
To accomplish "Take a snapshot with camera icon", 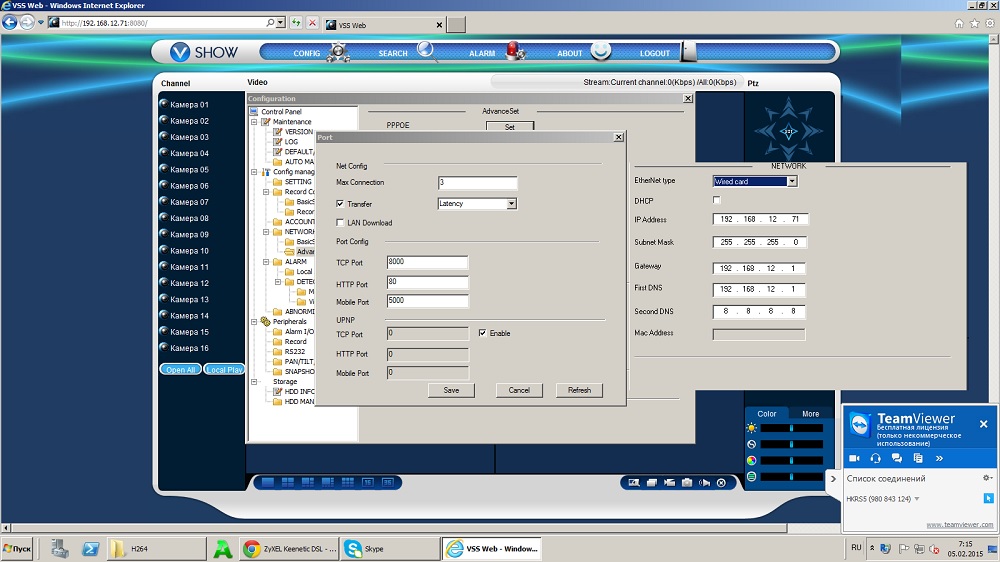I will click(687, 483).
